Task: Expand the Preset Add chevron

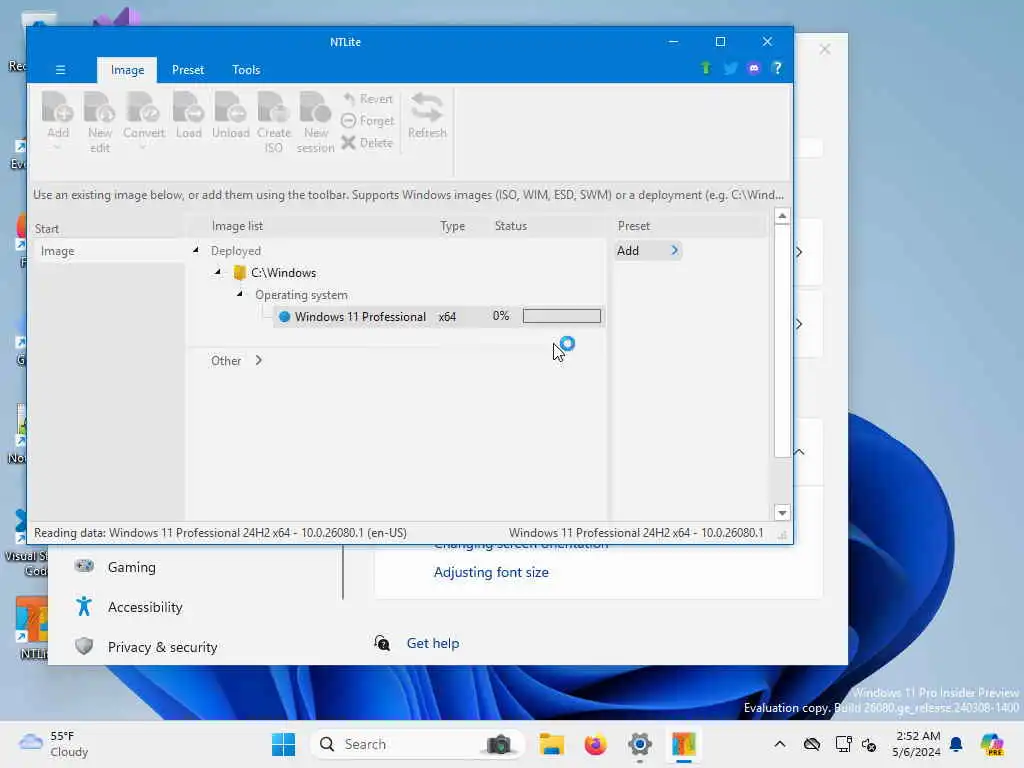Action: coord(675,250)
